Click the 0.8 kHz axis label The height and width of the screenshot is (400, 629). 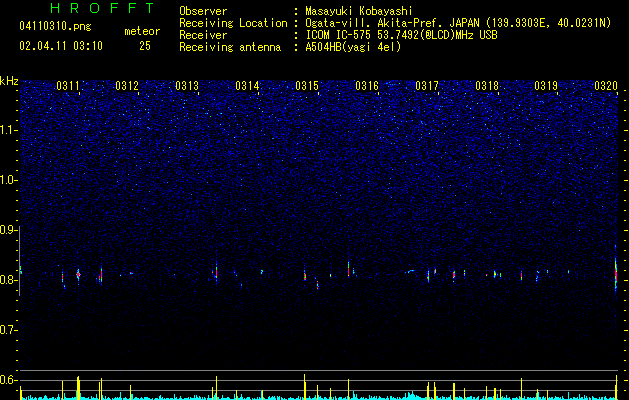click(x=8, y=280)
